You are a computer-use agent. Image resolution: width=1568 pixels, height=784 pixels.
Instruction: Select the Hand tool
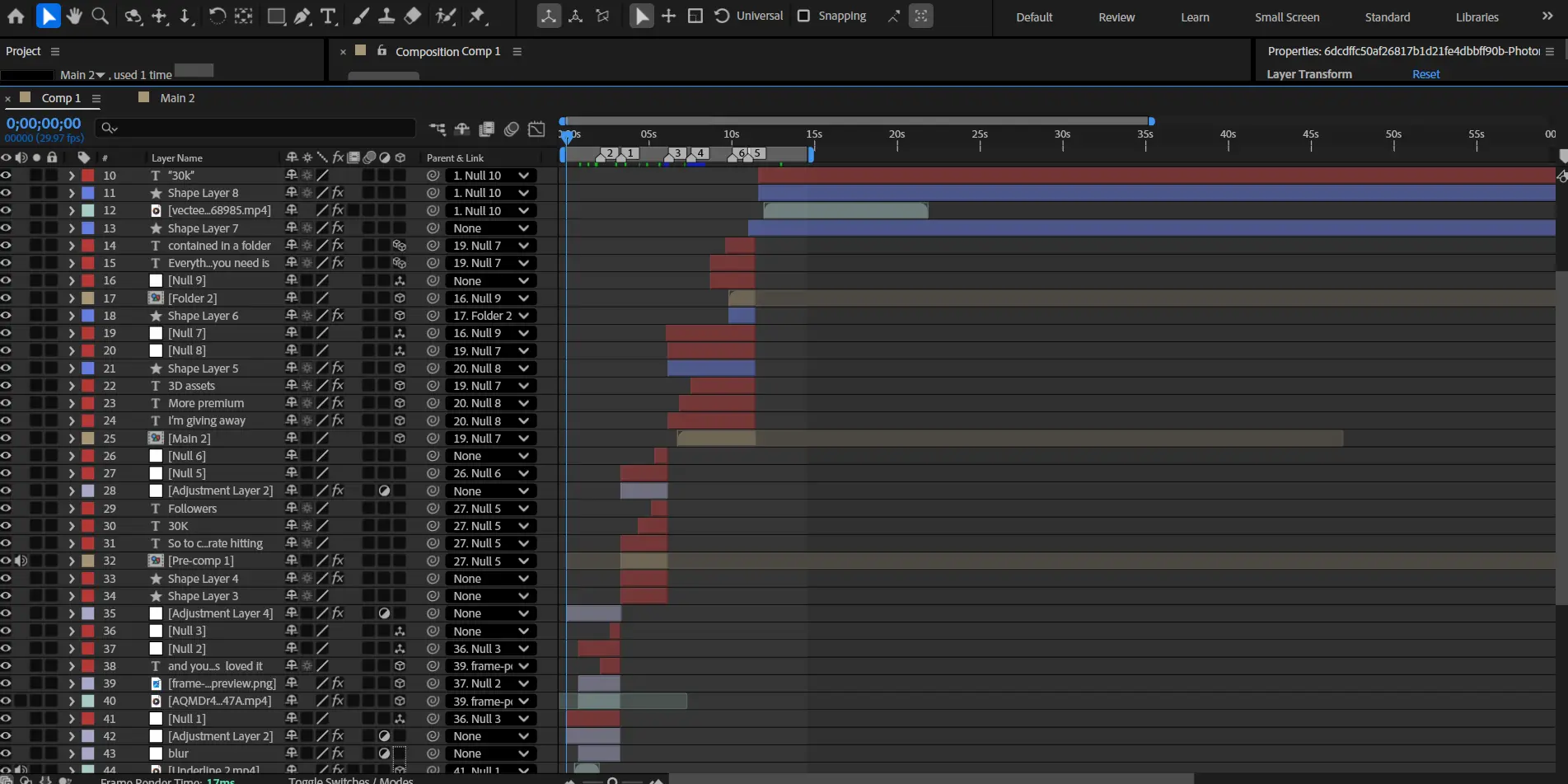[74, 16]
